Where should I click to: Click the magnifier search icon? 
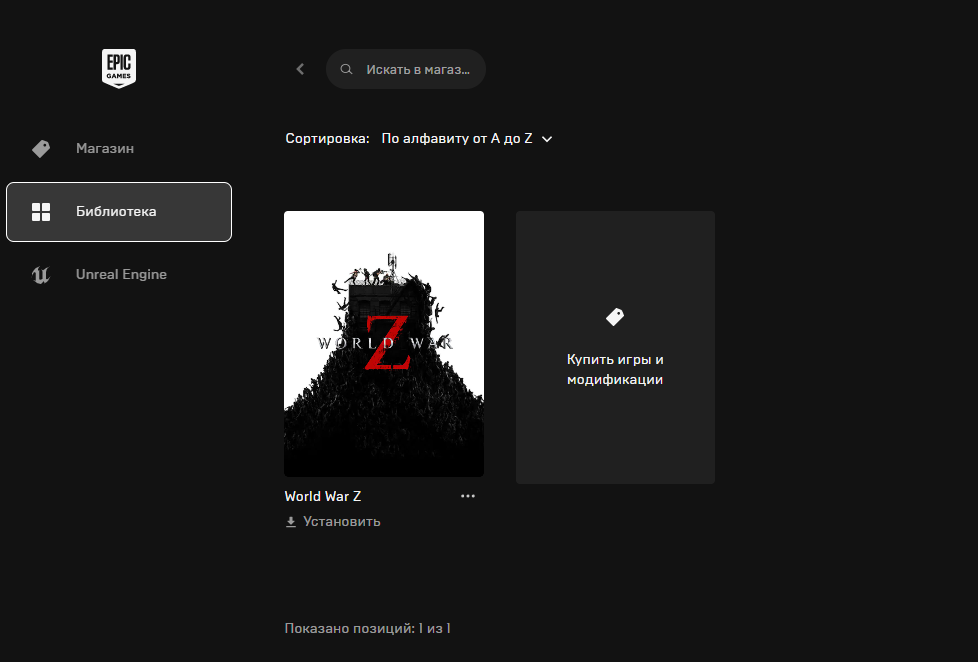pos(346,69)
